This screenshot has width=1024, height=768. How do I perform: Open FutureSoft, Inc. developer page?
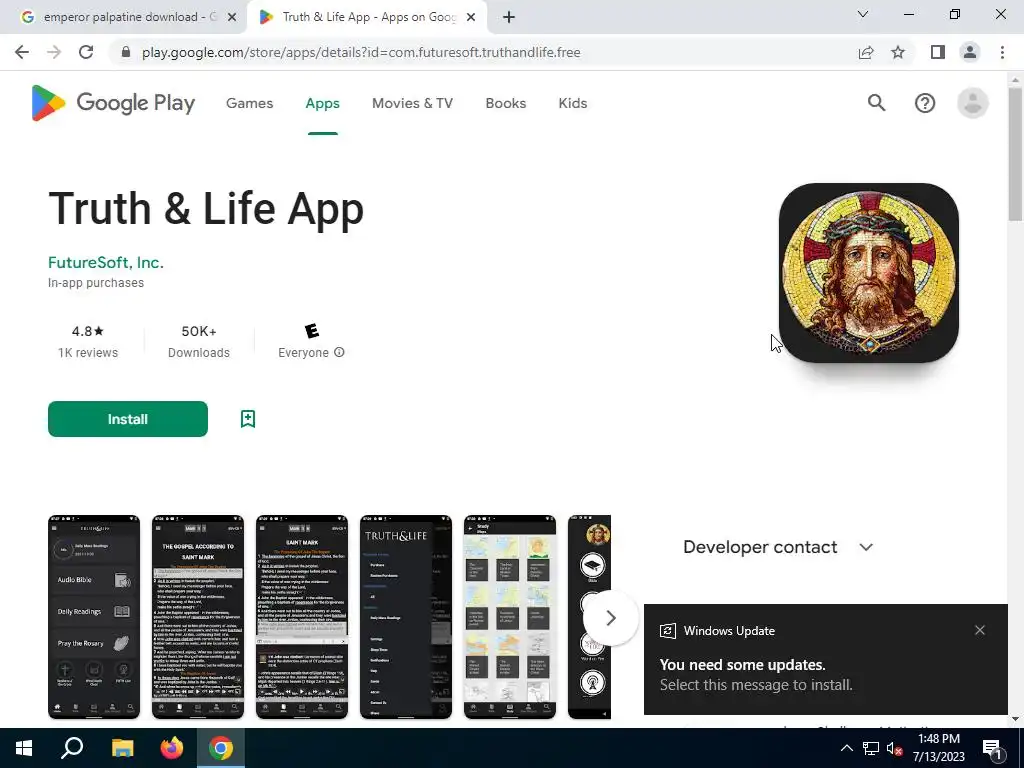[106, 263]
